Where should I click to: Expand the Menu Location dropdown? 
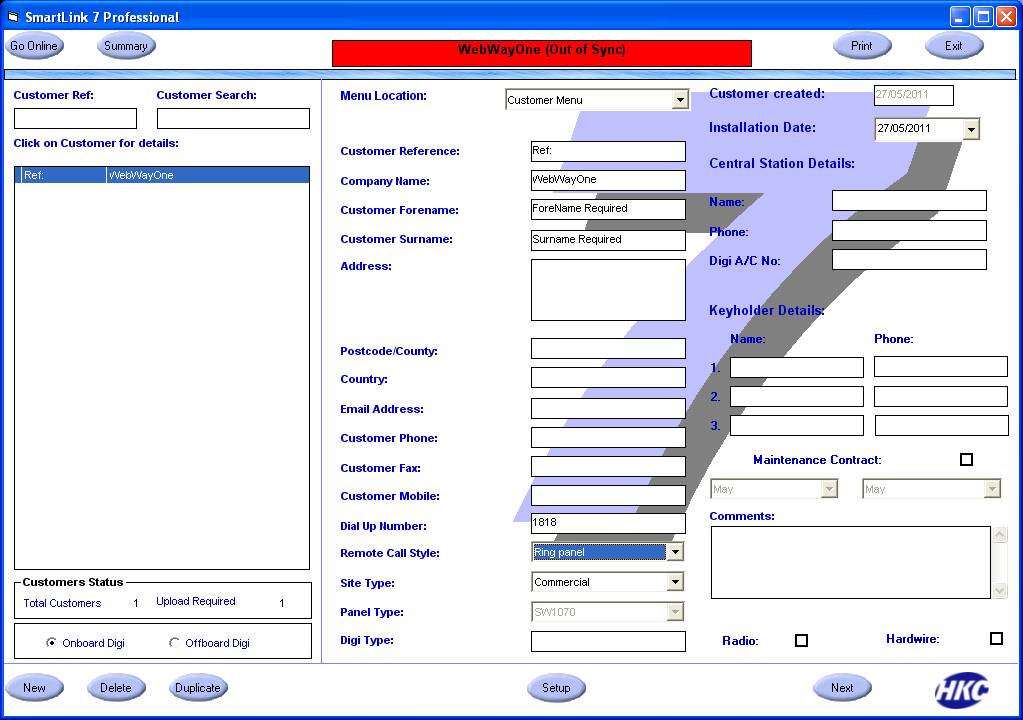click(x=680, y=100)
